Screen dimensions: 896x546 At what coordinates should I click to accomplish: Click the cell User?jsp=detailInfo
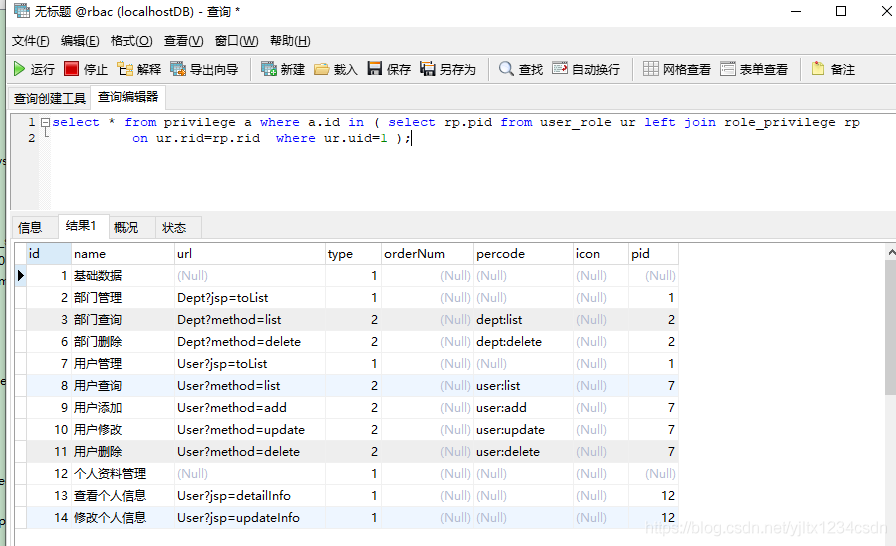[x=250, y=496]
